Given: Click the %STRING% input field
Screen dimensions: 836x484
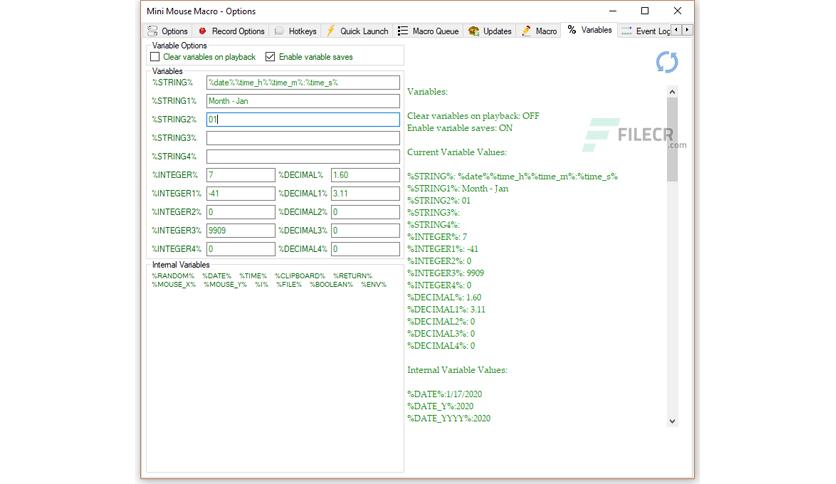Looking at the screenshot, I should 303,83.
